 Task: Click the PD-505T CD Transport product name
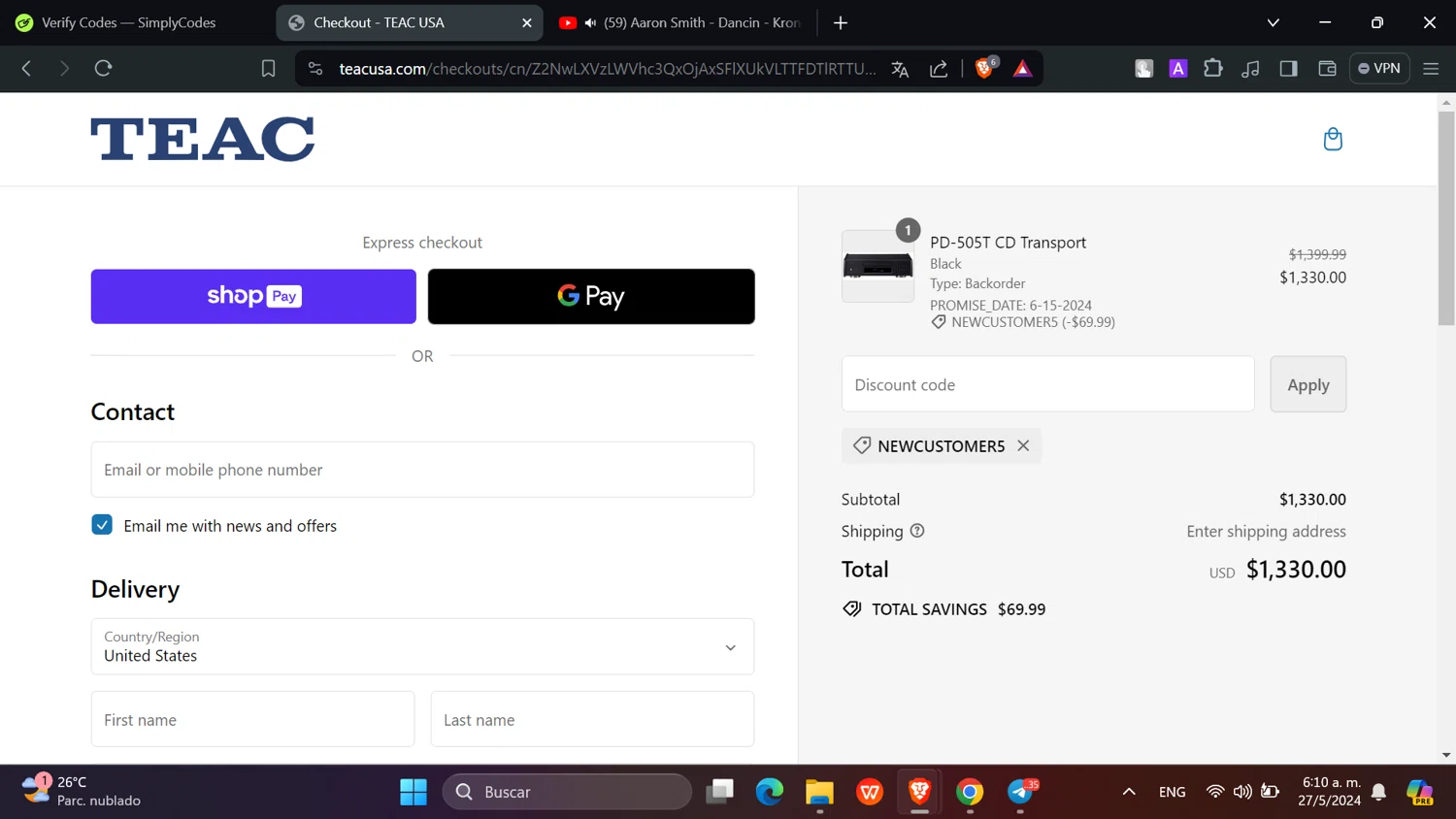(1008, 243)
